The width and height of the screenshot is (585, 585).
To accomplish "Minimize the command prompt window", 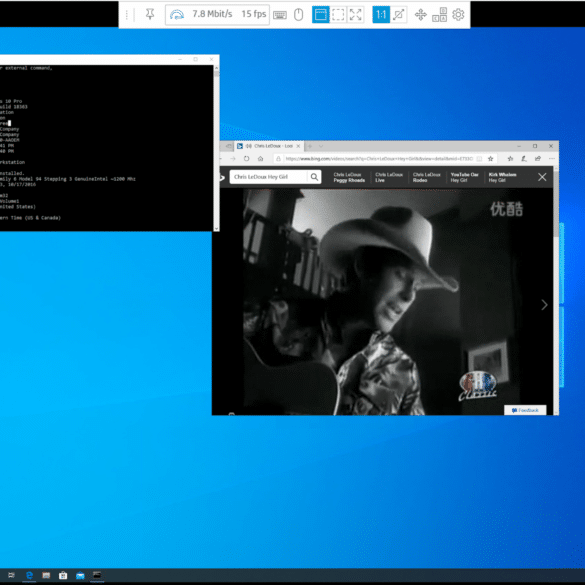I will 180,59.
